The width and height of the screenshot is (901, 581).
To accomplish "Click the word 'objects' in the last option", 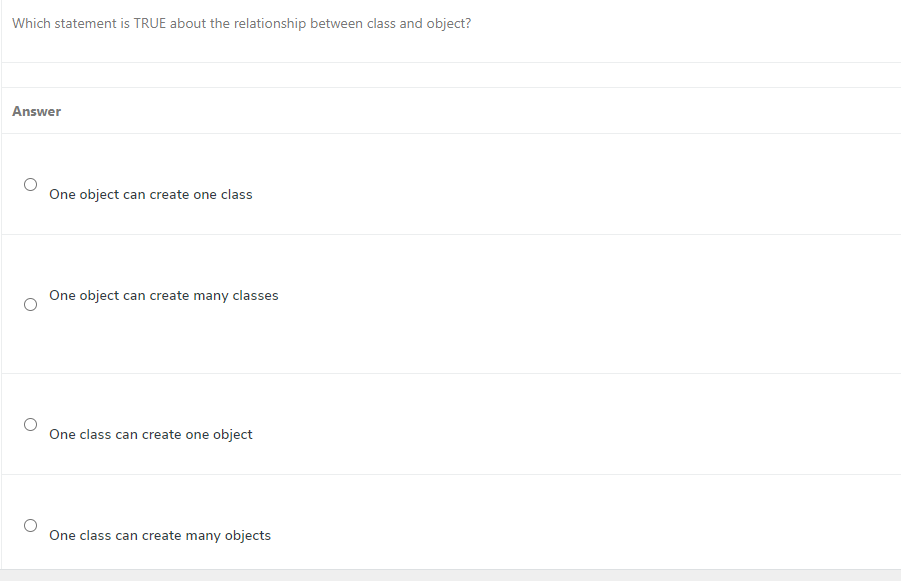I will (x=248, y=536).
